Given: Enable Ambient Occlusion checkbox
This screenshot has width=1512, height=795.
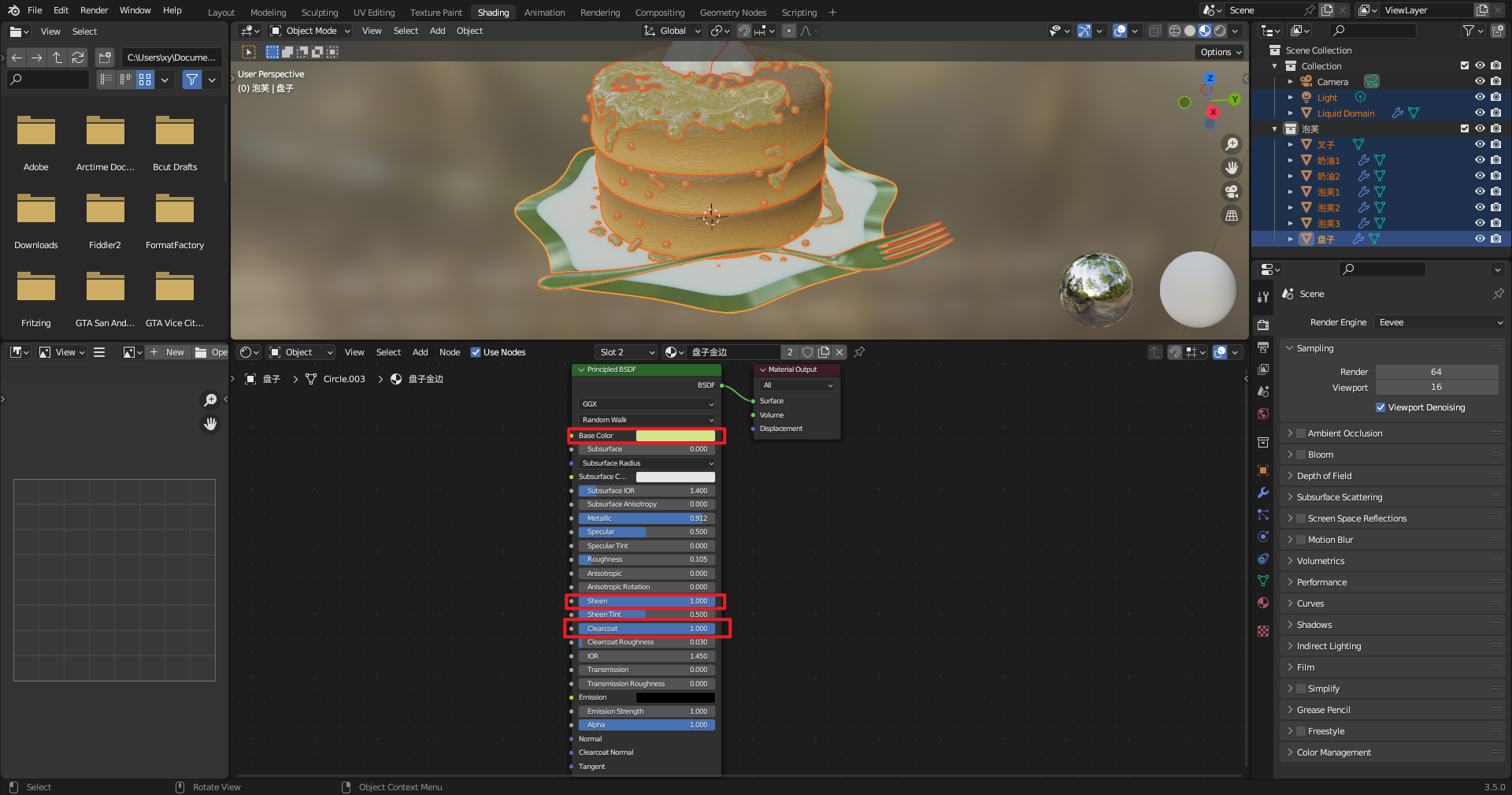Looking at the screenshot, I should tap(1302, 433).
